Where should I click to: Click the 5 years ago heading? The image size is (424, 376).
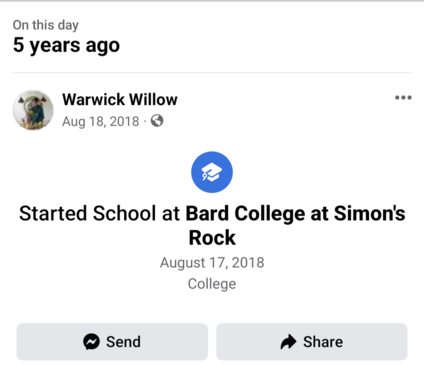click(x=66, y=45)
